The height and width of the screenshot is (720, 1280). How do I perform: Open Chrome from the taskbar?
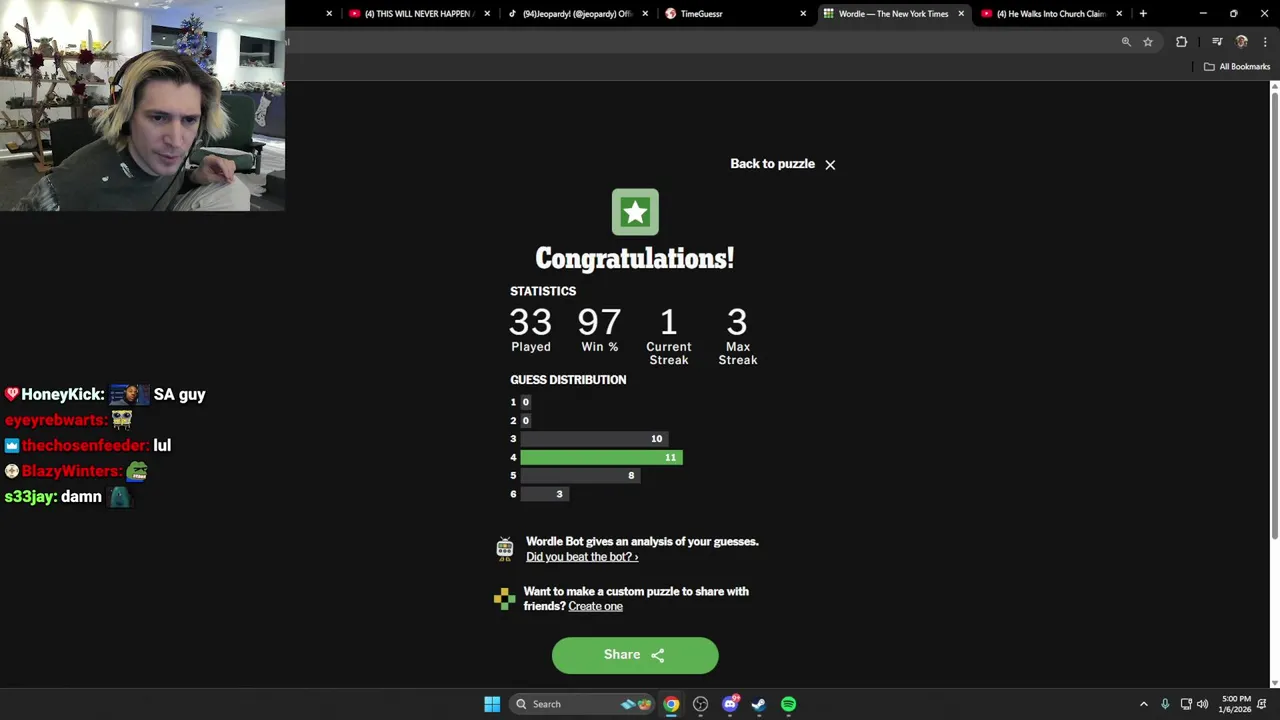(671, 704)
